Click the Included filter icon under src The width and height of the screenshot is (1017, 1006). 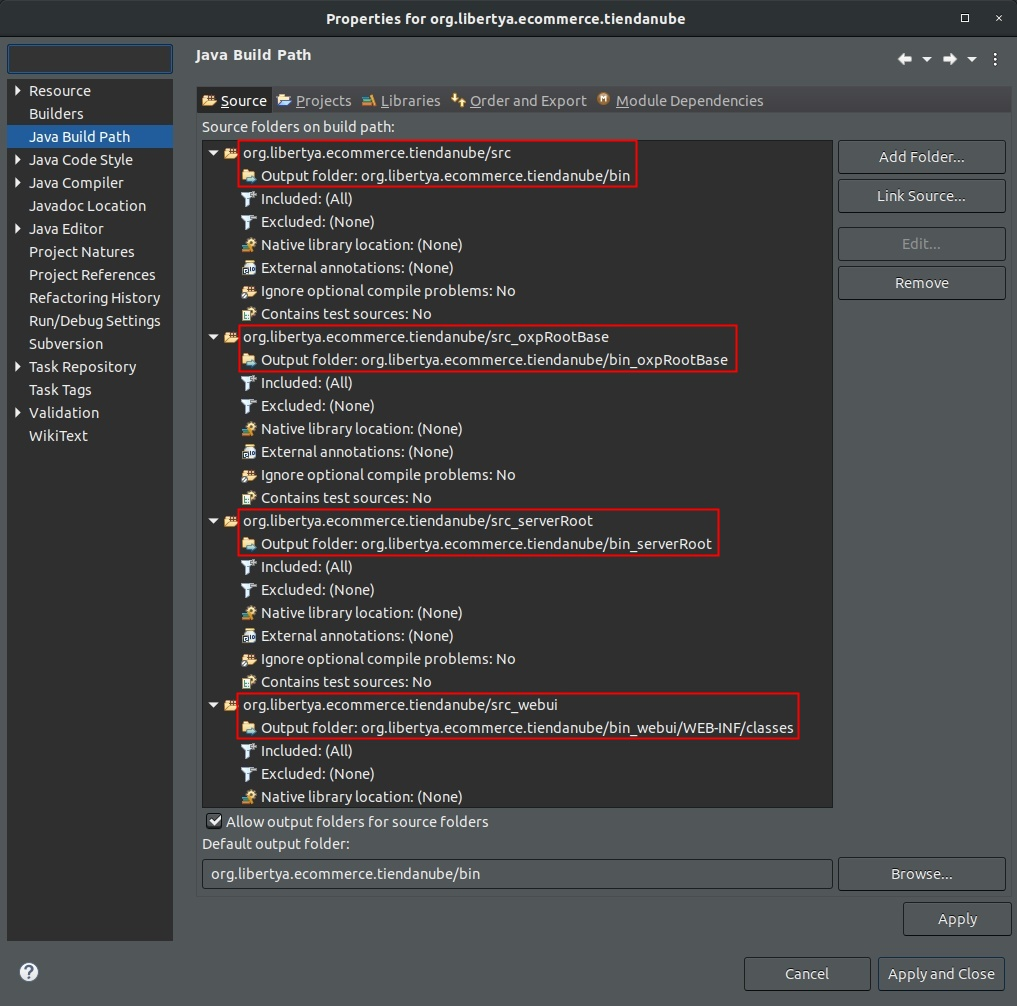coord(249,199)
